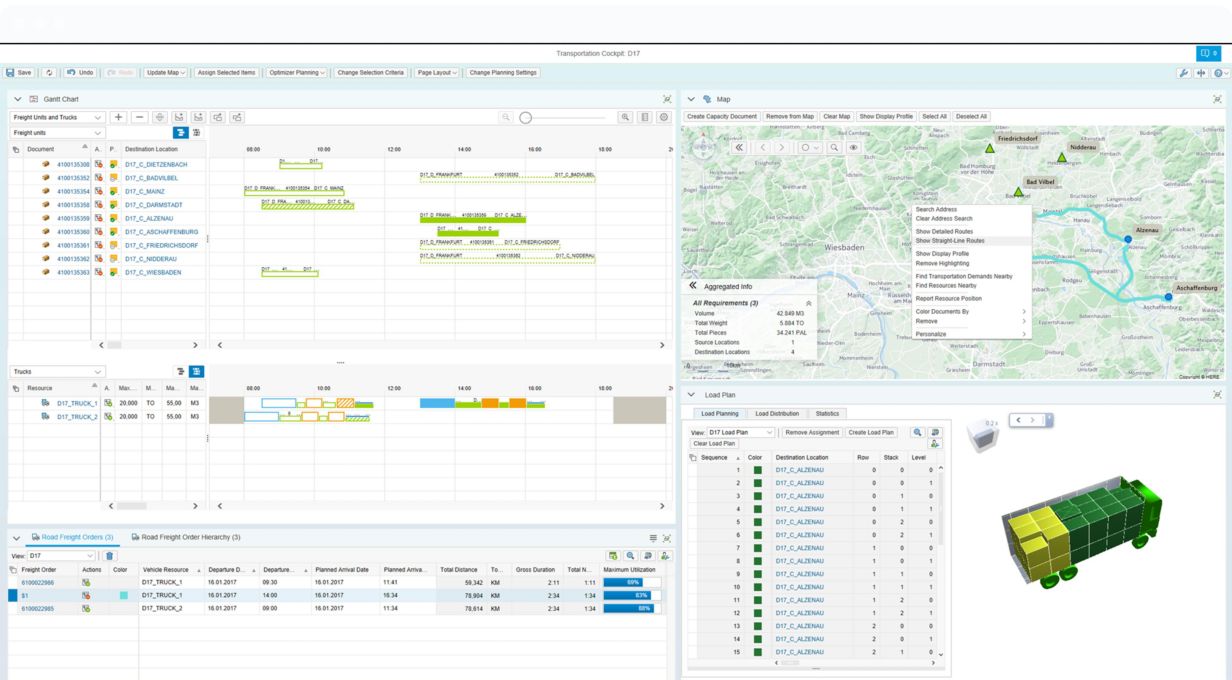The image size is (1232, 680).
Task: Click the Gantt chart settings gear icon
Action: pos(664,117)
